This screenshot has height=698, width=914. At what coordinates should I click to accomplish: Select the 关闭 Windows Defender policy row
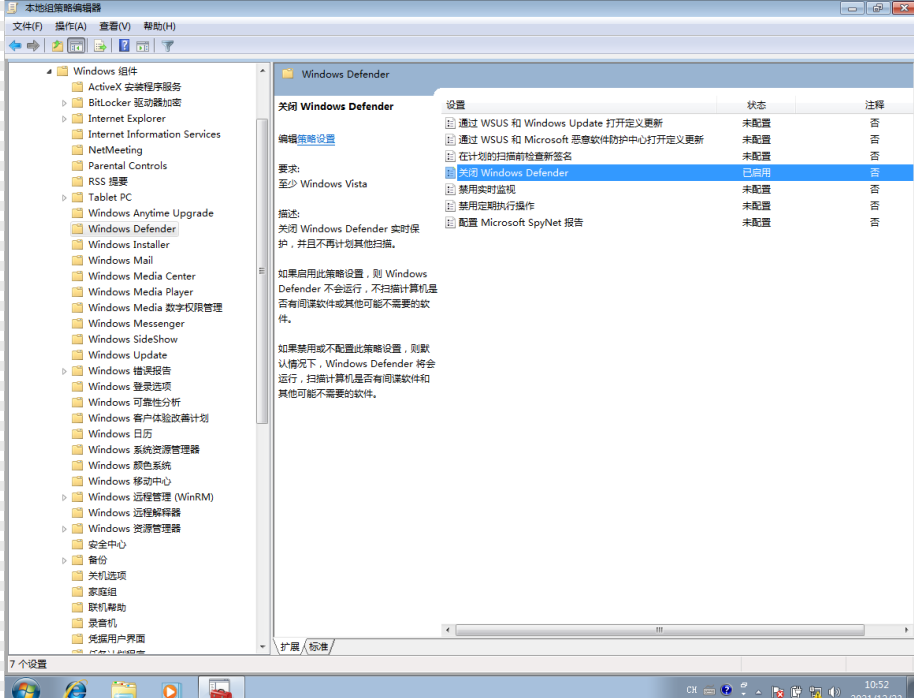point(679,173)
